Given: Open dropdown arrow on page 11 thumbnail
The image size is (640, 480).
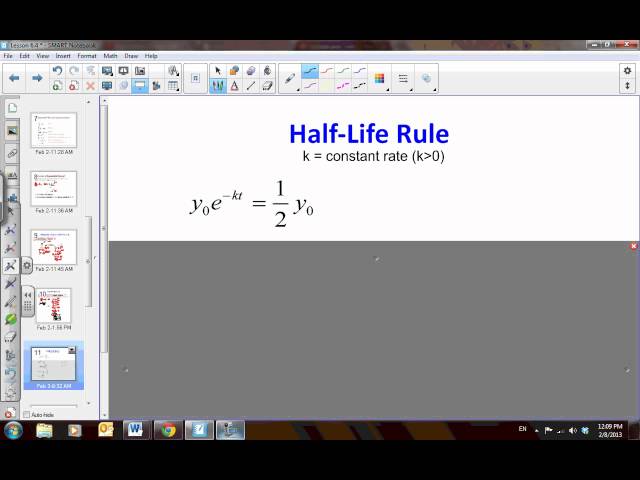Looking at the screenshot, I should pos(72,350).
